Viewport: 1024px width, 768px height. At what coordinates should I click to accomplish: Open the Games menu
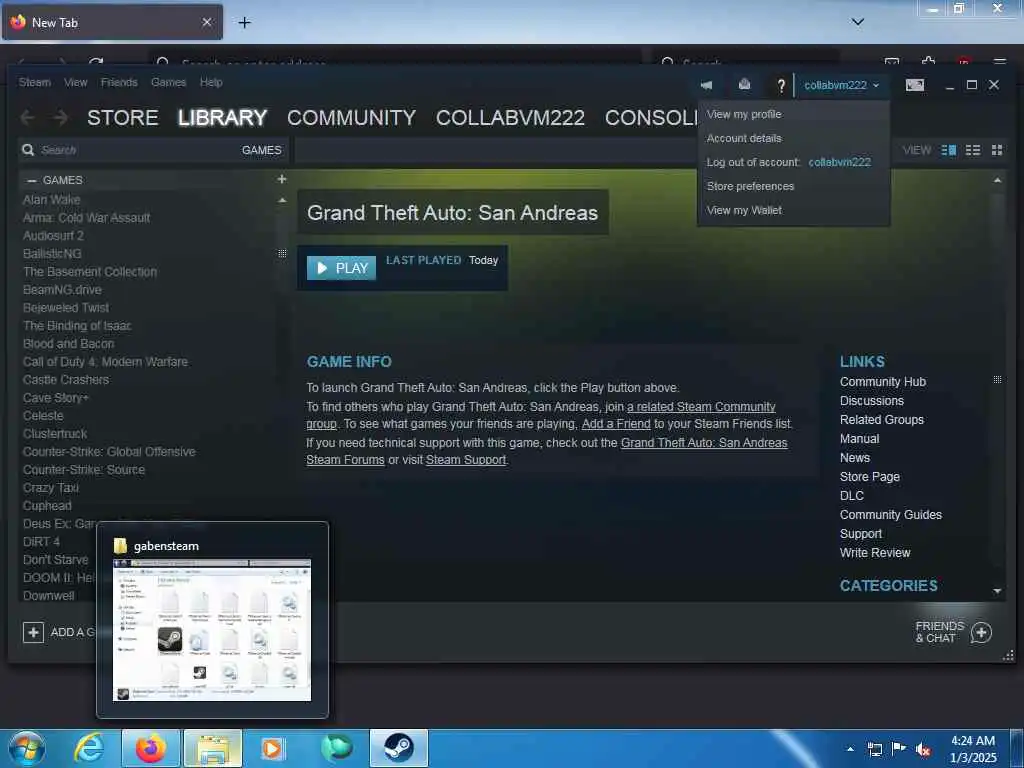click(x=168, y=82)
